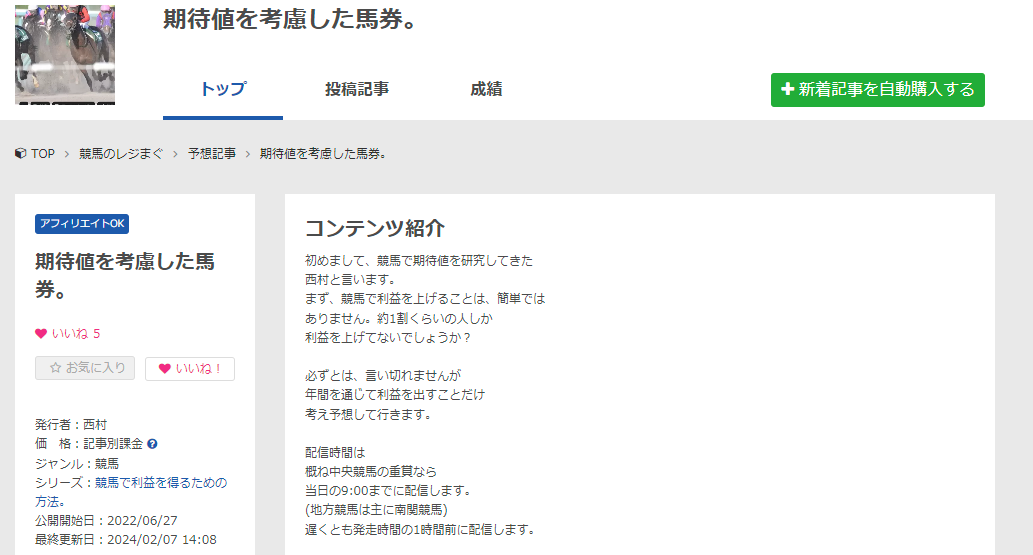
Task: Open 予想記事 breadcrumb link
Action: pyautogui.click(x=212, y=154)
